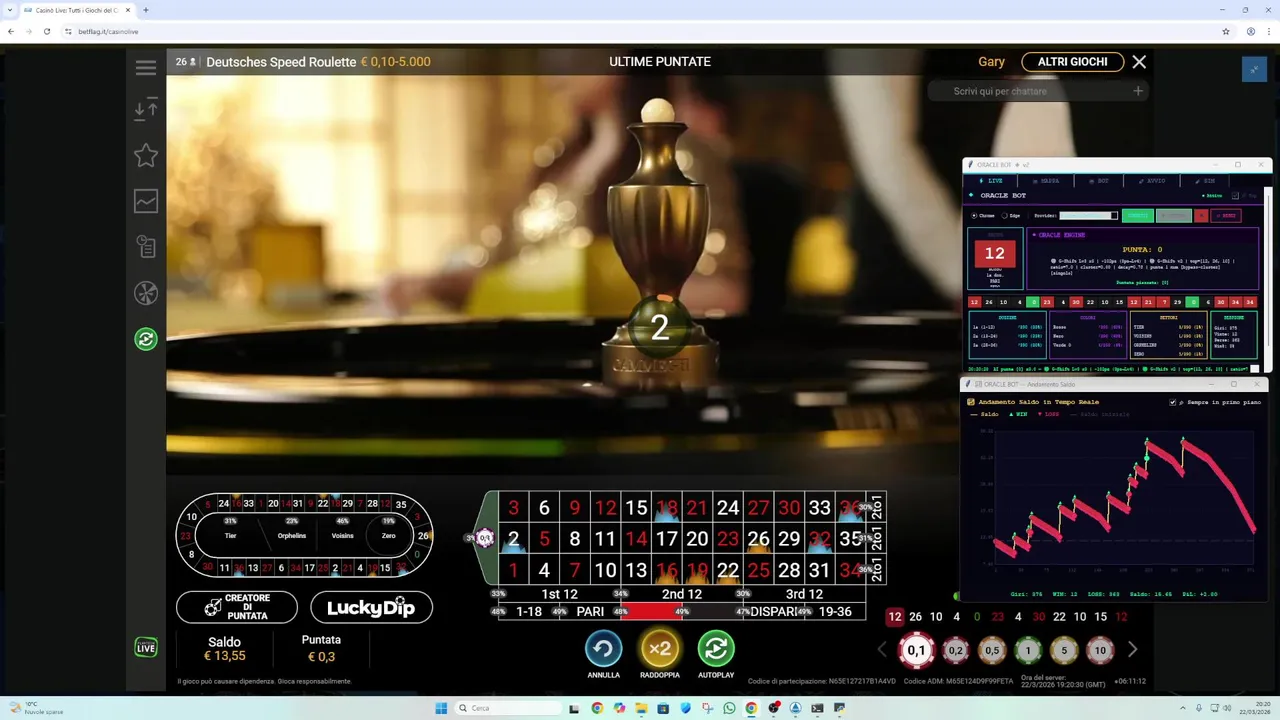Click the AUTOPLAY button
The width and height of the screenshot is (1280, 720).
pos(716,649)
